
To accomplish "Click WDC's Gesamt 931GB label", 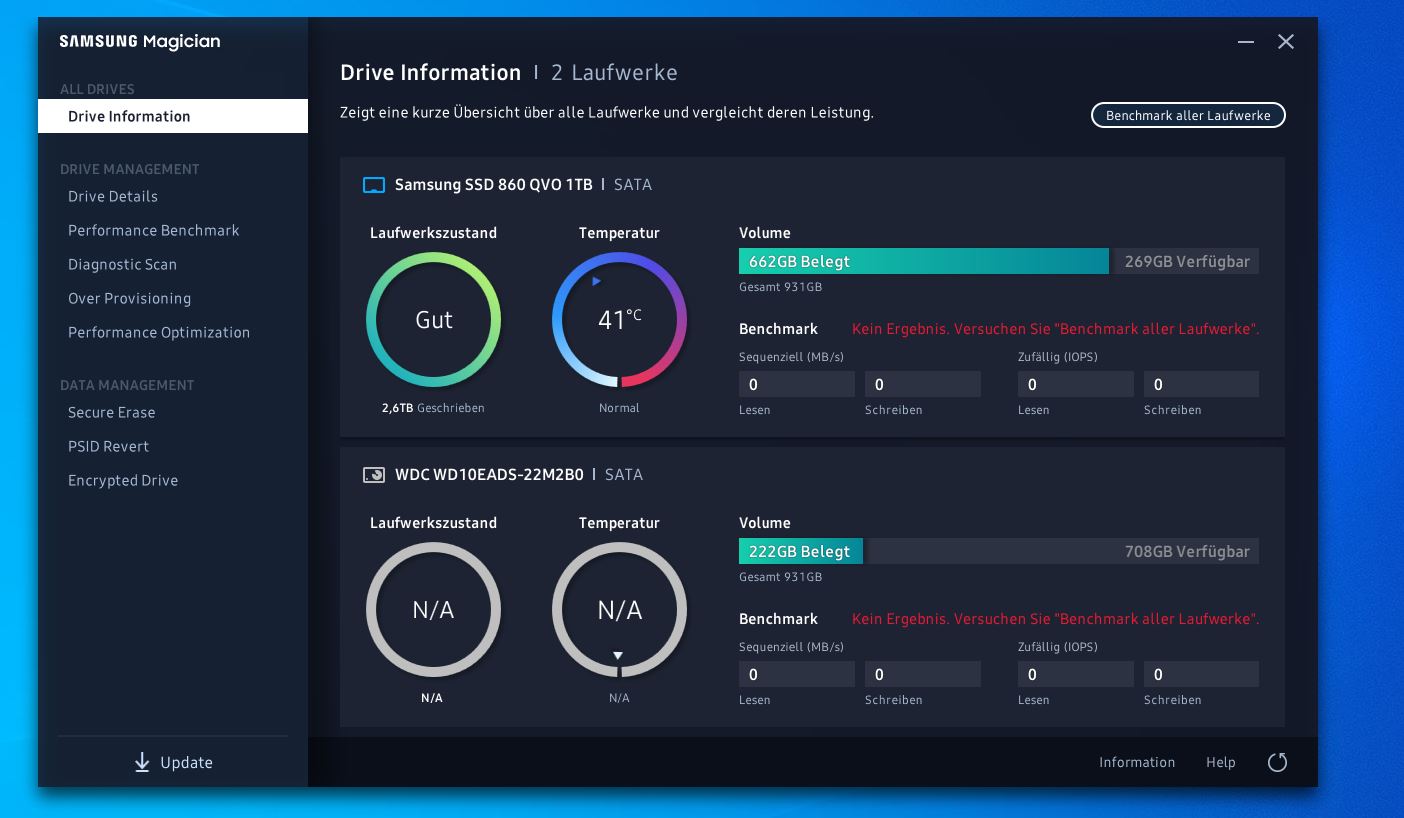I will click(781, 578).
